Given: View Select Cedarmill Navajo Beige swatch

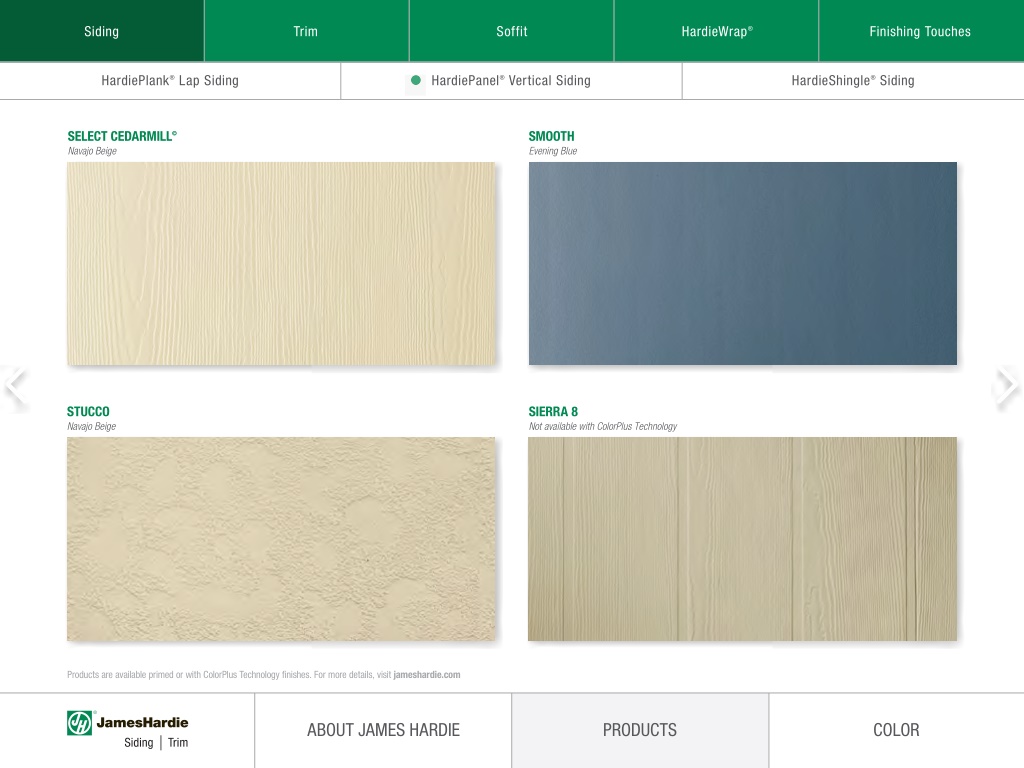Looking at the screenshot, I should click(x=281, y=264).
